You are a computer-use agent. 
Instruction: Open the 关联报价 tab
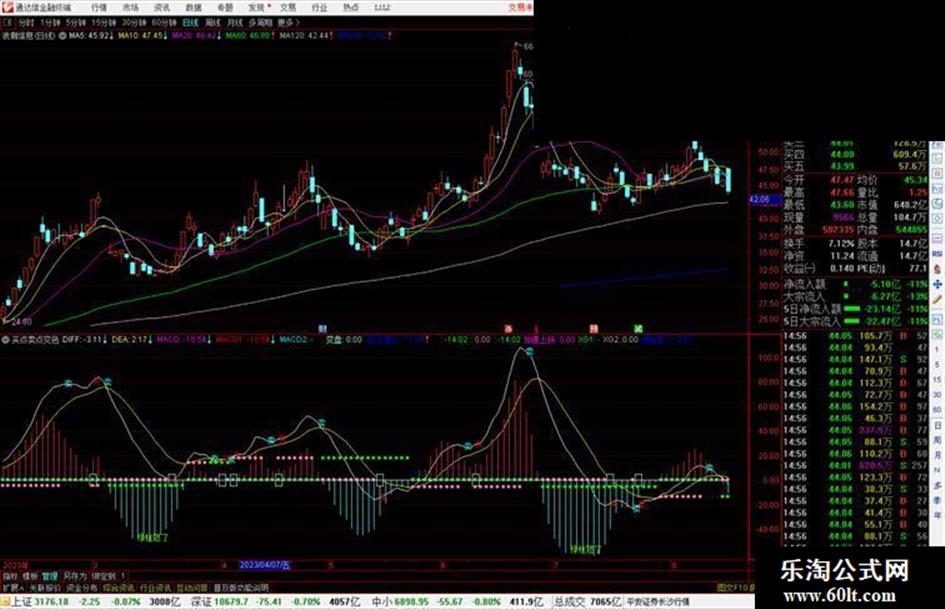45,587
